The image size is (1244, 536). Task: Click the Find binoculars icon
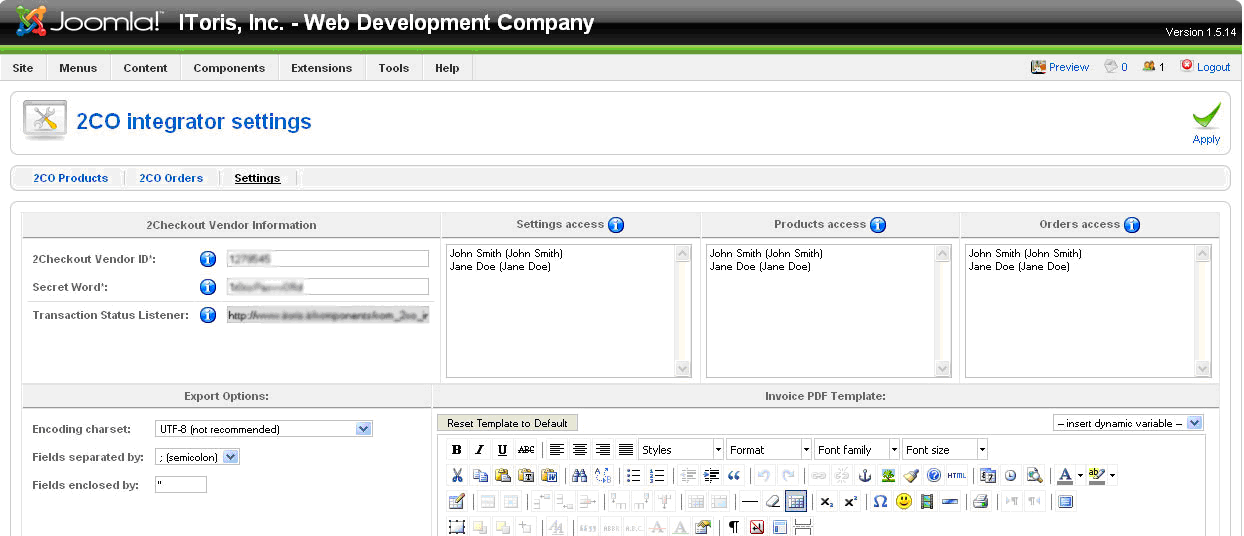click(x=580, y=476)
